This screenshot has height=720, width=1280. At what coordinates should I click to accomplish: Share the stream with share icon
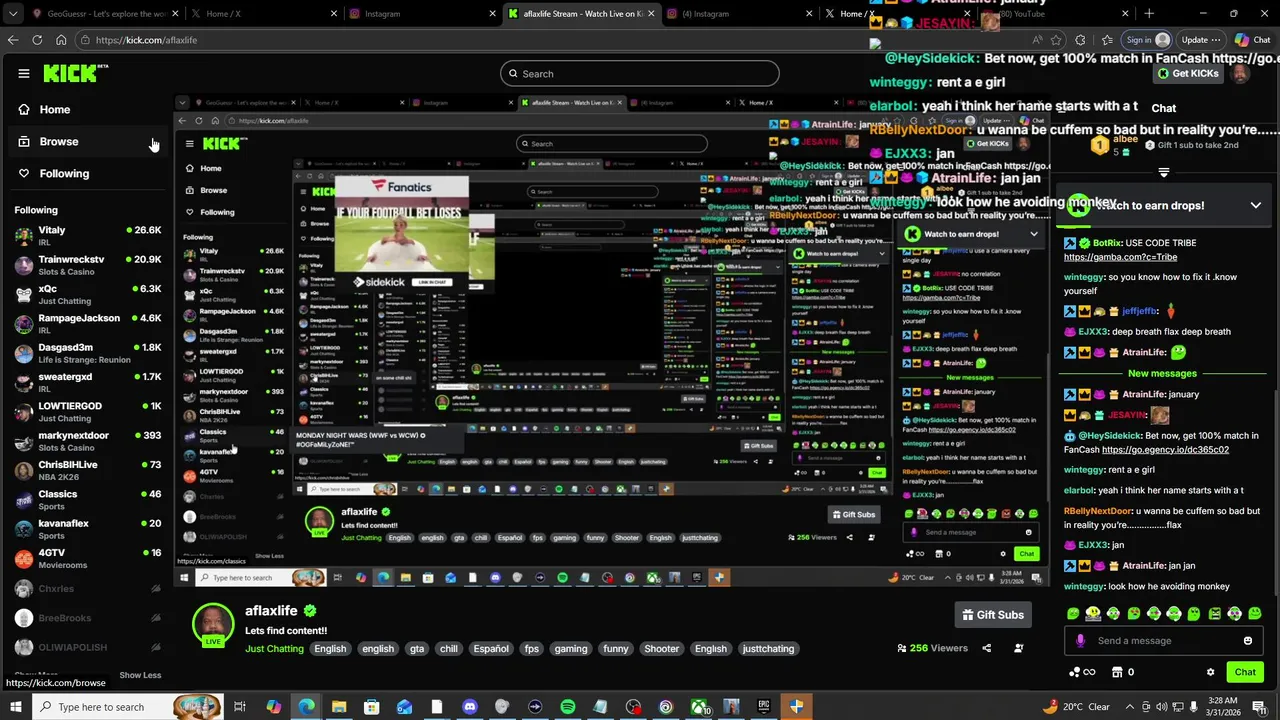click(x=986, y=648)
